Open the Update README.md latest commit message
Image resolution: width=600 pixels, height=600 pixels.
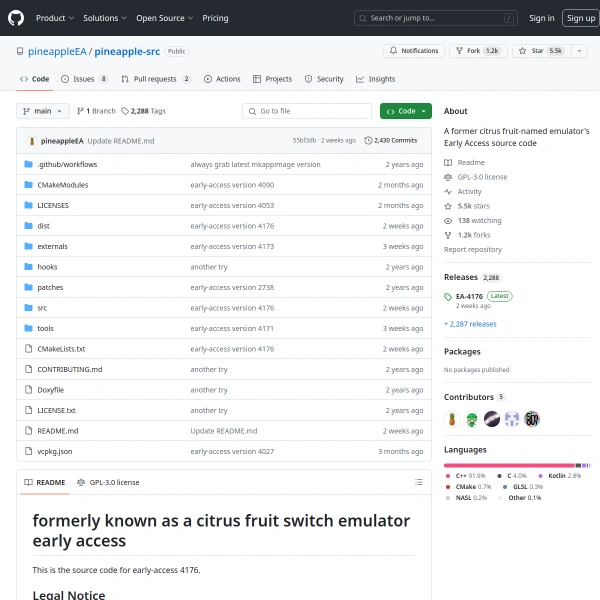tap(121, 141)
